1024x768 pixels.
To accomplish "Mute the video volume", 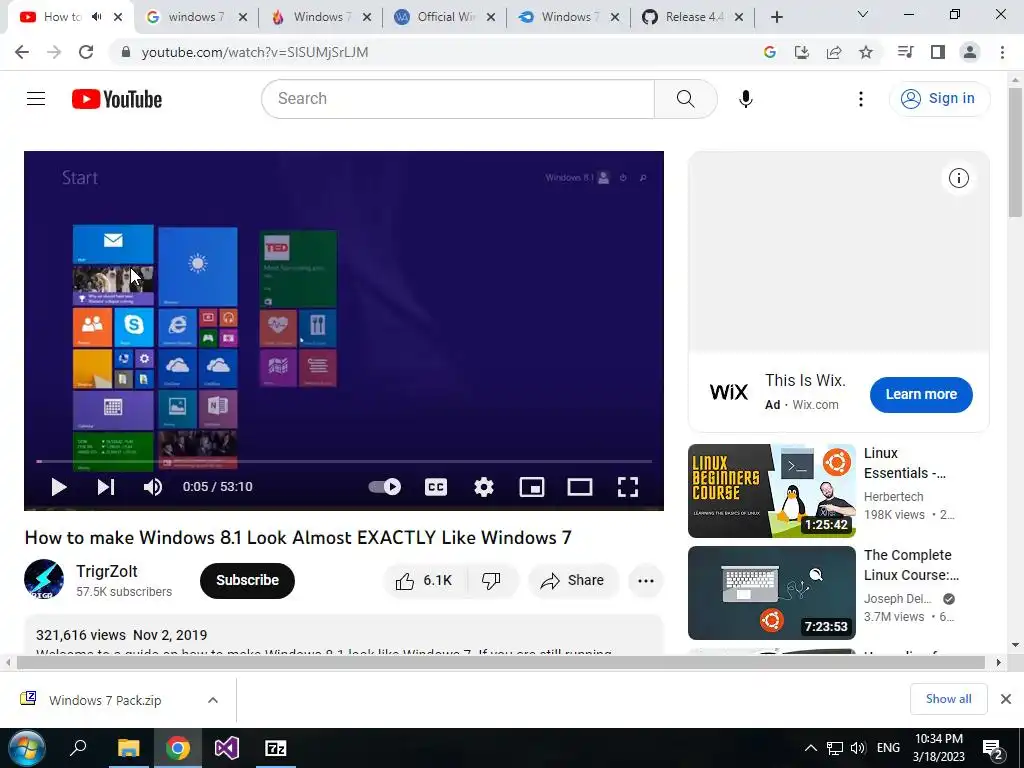I will tap(153, 487).
